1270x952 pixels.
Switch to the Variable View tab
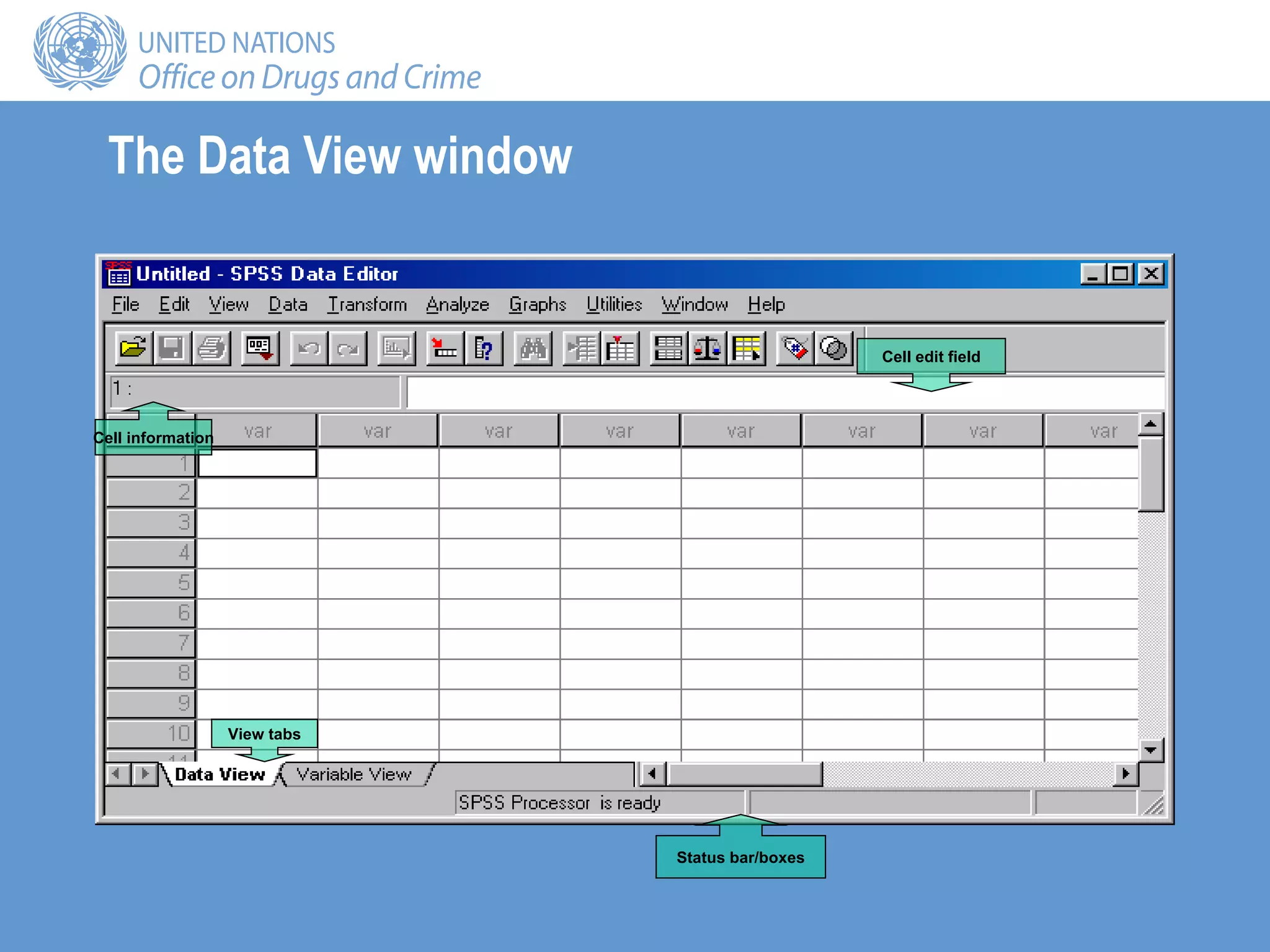click(354, 774)
